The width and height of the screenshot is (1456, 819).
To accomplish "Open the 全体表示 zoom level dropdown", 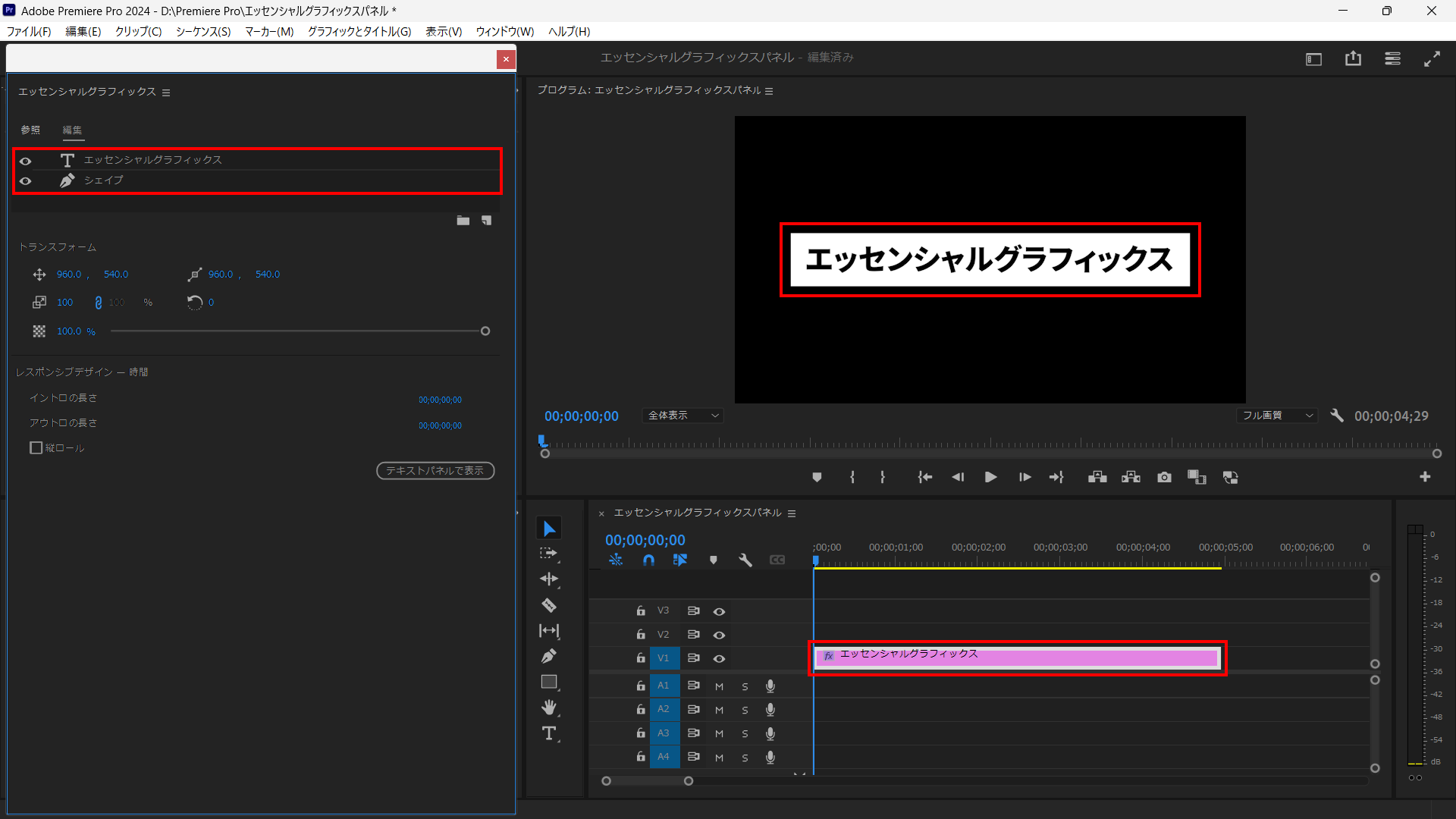I will click(x=683, y=416).
